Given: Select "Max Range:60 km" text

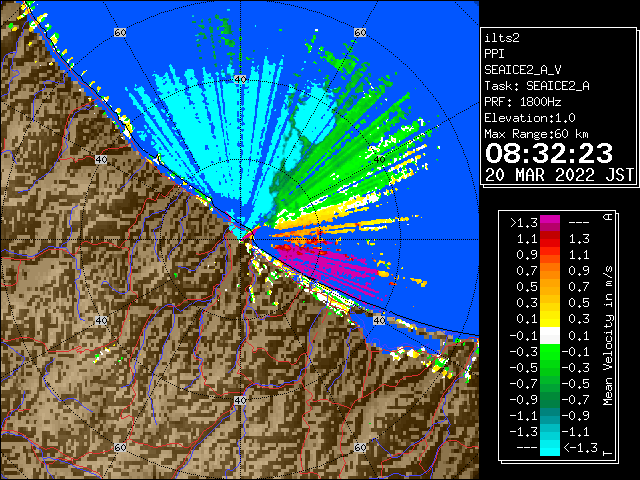Looking at the screenshot, I should (536, 134).
